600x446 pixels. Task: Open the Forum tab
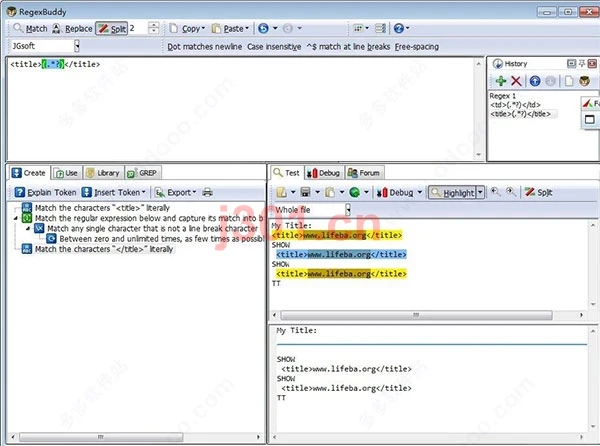364,173
